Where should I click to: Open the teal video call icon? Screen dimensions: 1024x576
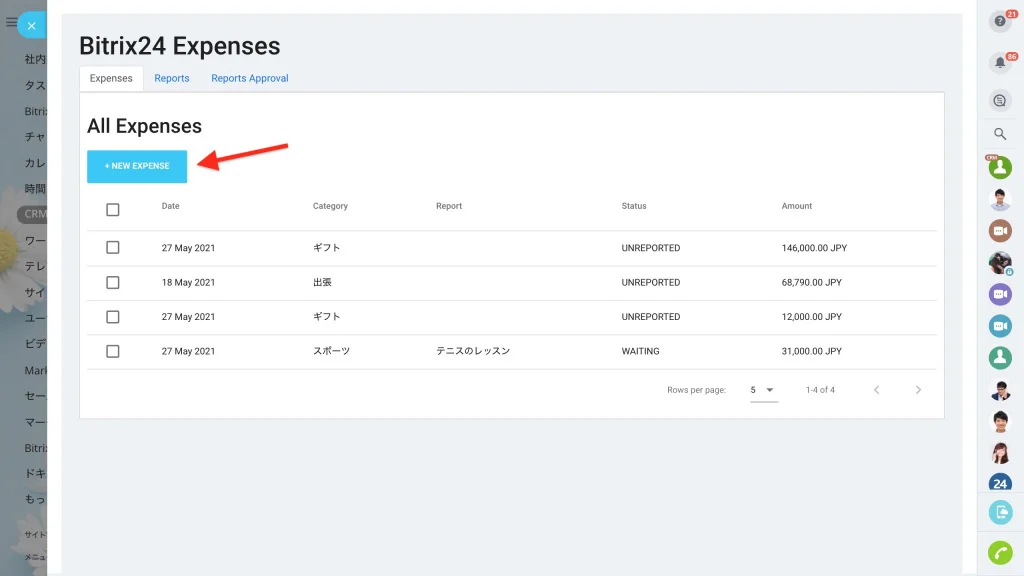pyautogui.click(x=1000, y=325)
